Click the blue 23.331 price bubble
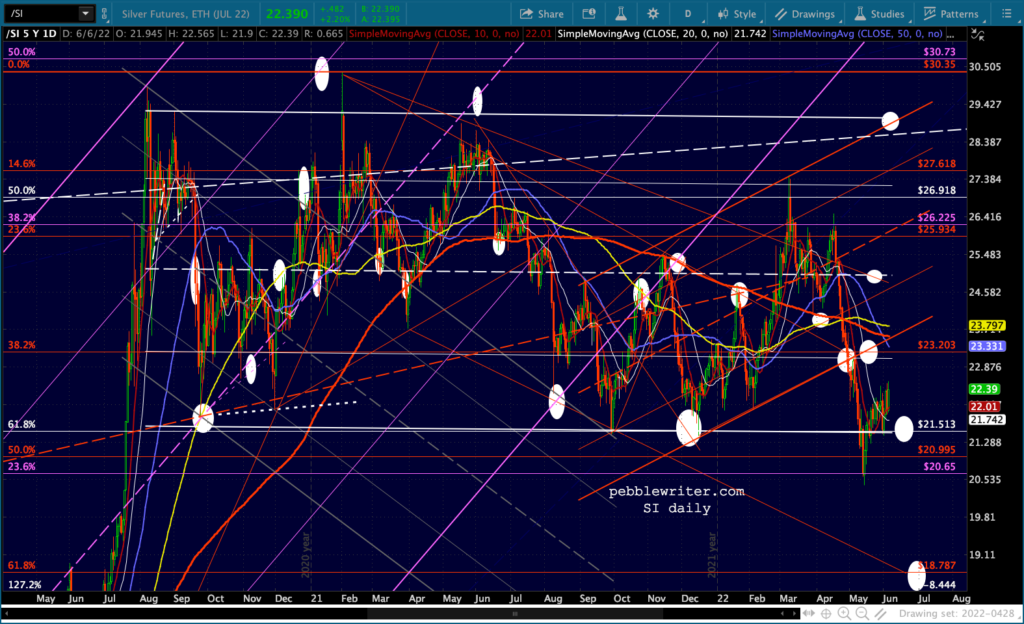This screenshot has height=624, width=1024. click(x=987, y=346)
